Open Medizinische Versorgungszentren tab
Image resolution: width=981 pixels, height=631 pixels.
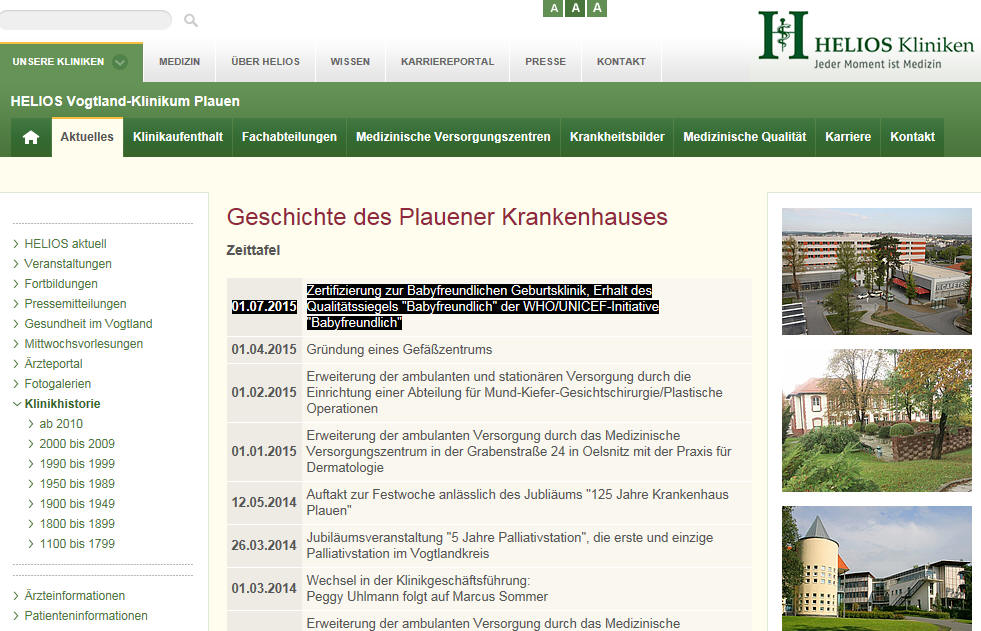(453, 137)
